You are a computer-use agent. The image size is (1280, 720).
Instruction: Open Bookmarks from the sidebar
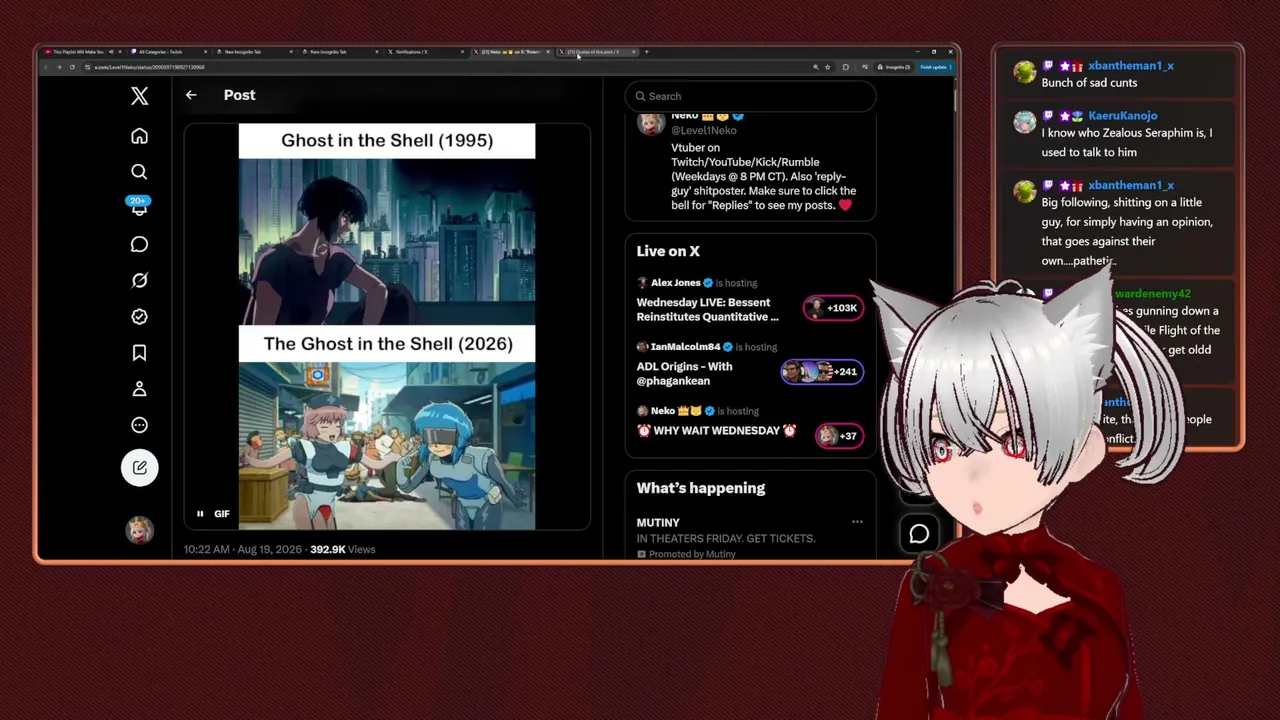pos(139,352)
